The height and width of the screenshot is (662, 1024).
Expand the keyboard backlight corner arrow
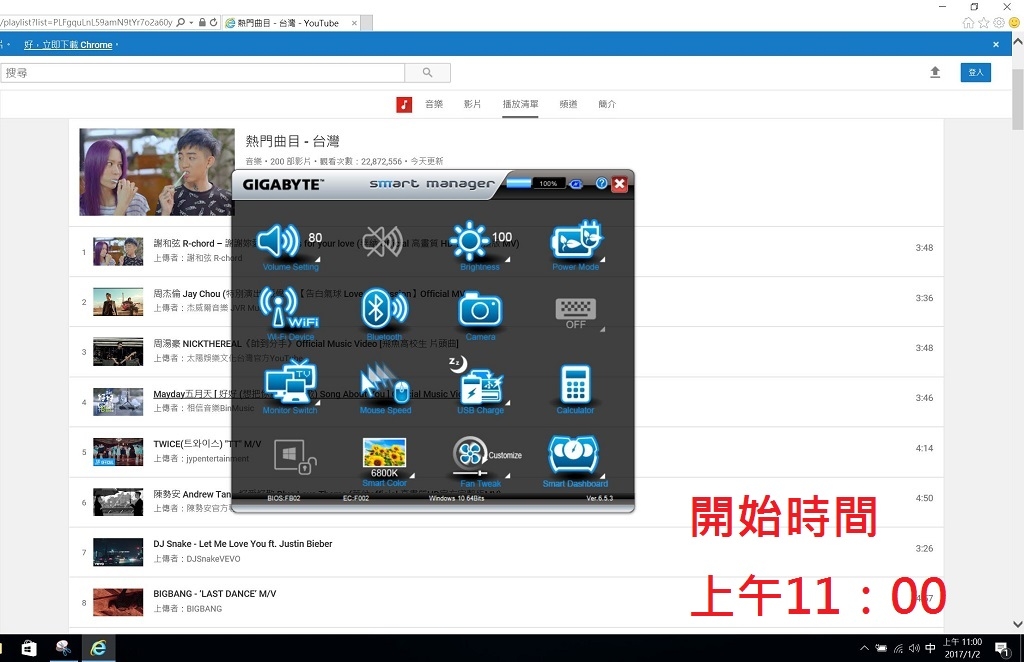(x=603, y=329)
